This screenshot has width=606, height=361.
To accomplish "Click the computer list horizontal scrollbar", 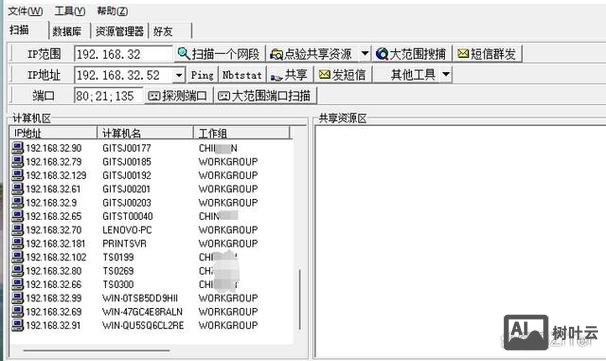I will [x=97, y=351].
